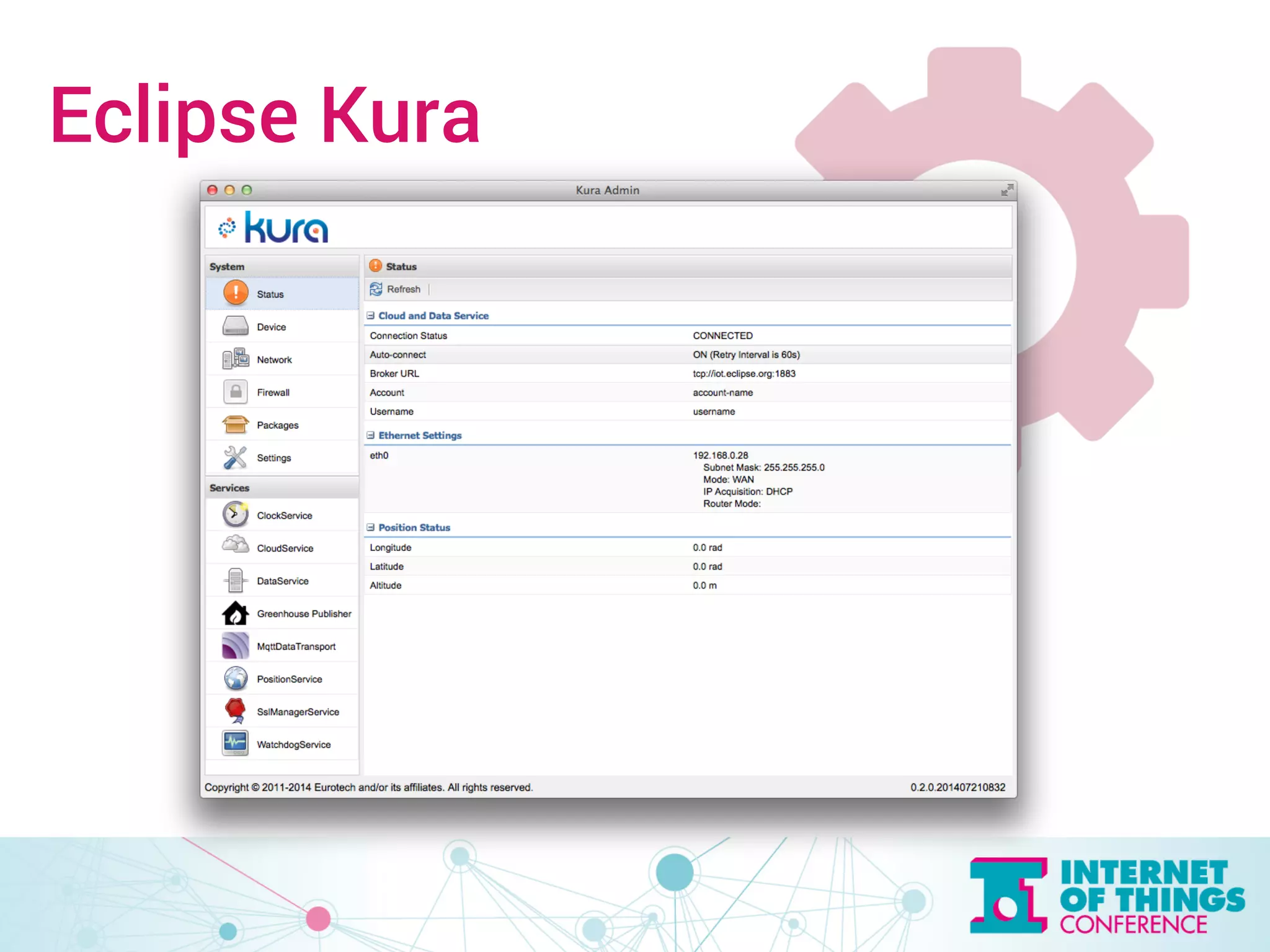The height and width of the screenshot is (952, 1270).
Task: Click the fullscreen arrows in title bar
Action: tap(1007, 190)
